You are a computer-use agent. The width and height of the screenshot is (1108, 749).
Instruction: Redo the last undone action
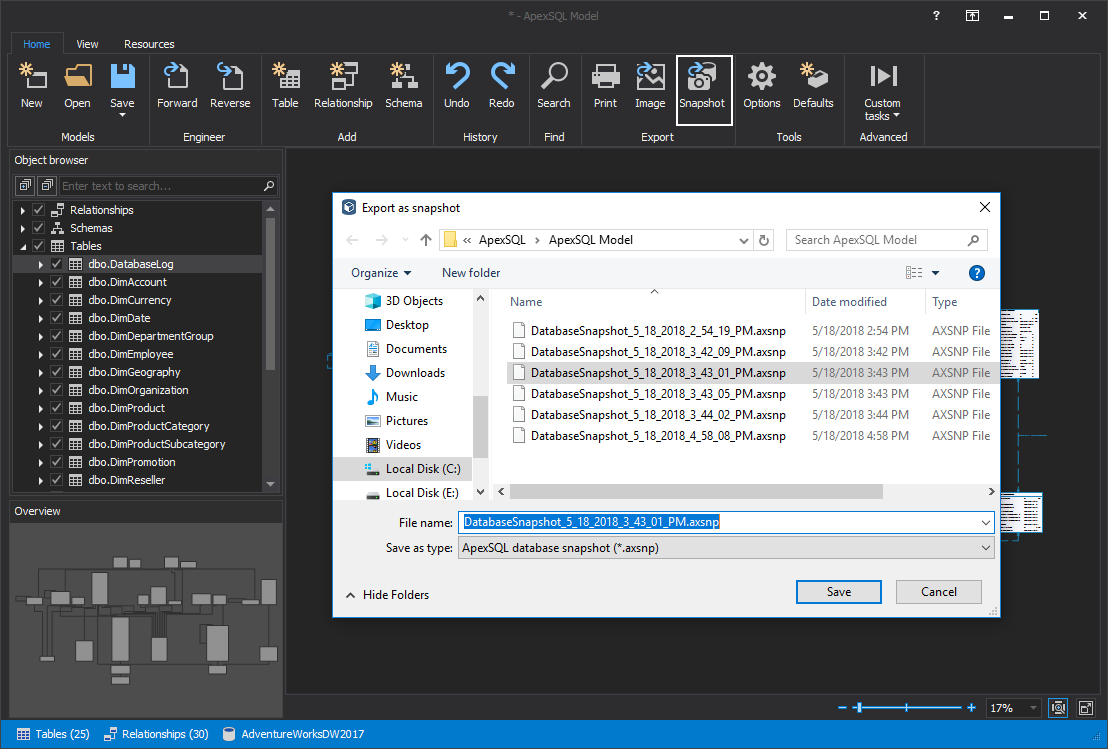[502, 85]
